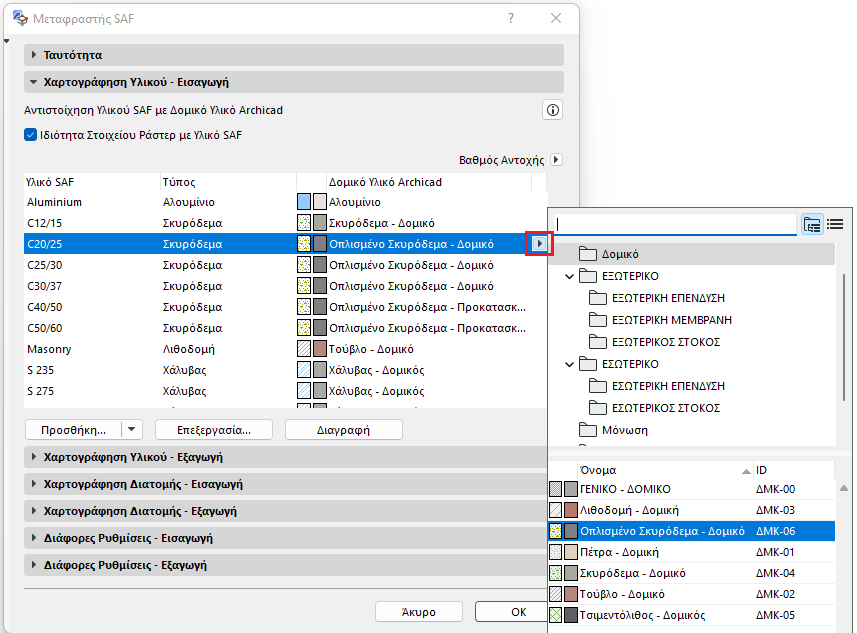The height and width of the screenshot is (633, 857).
Task: Expand Χαρτογράφηση Διατομής - Εξαγωγή section
Action: coord(34,511)
